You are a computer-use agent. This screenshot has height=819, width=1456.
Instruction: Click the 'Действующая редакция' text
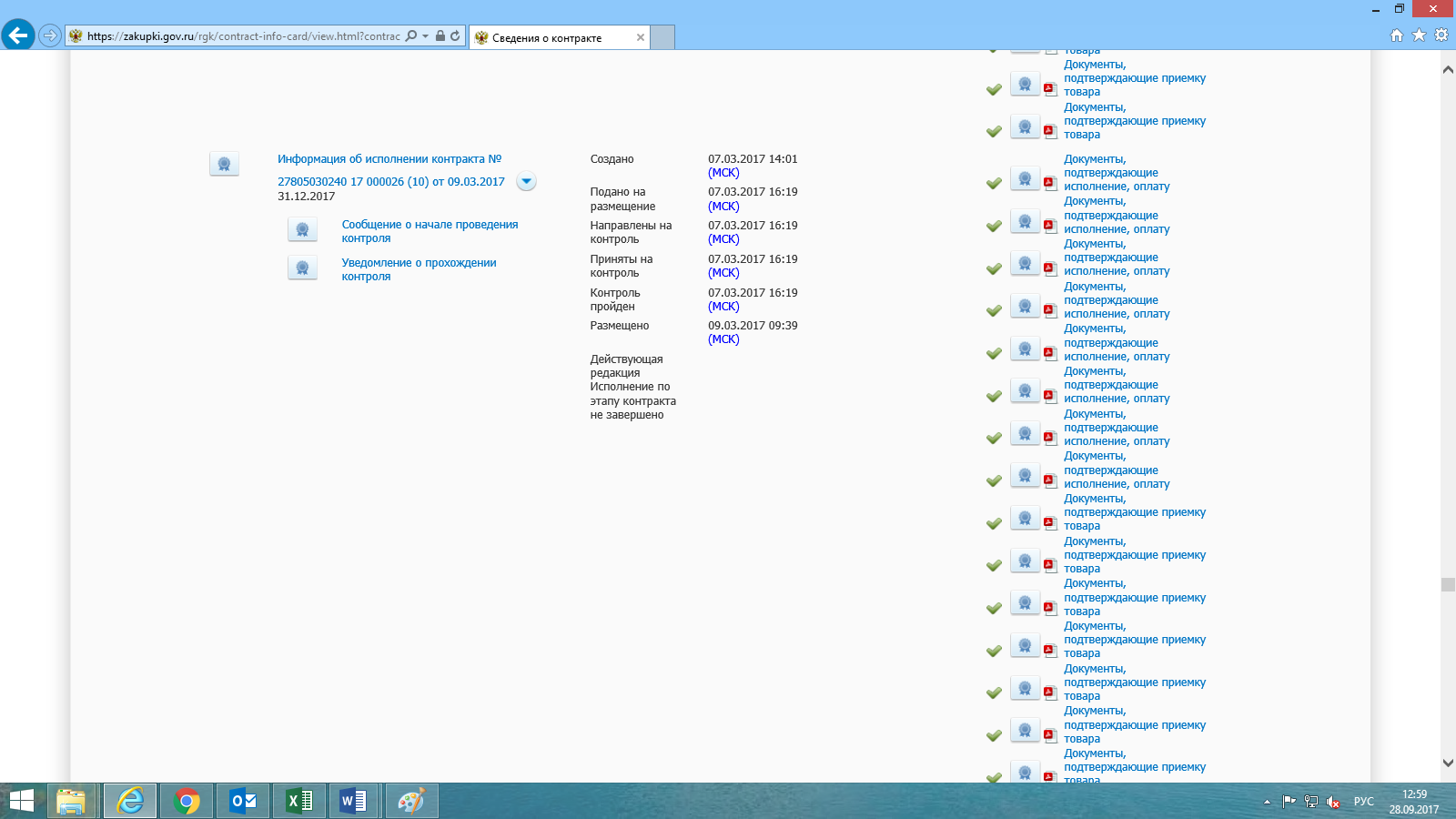[x=626, y=366]
